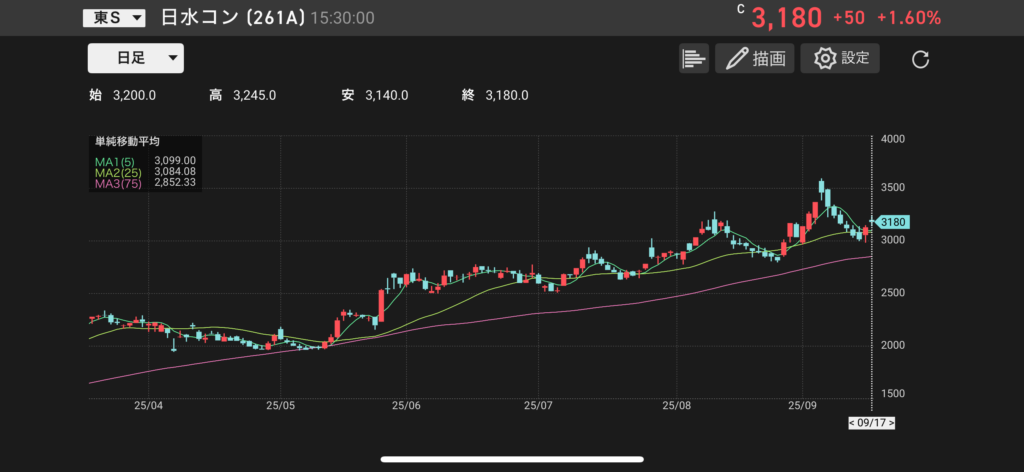Toggle the volume-by-price histogram icon
This screenshot has height=472, width=1024.
pyautogui.click(x=693, y=58)
